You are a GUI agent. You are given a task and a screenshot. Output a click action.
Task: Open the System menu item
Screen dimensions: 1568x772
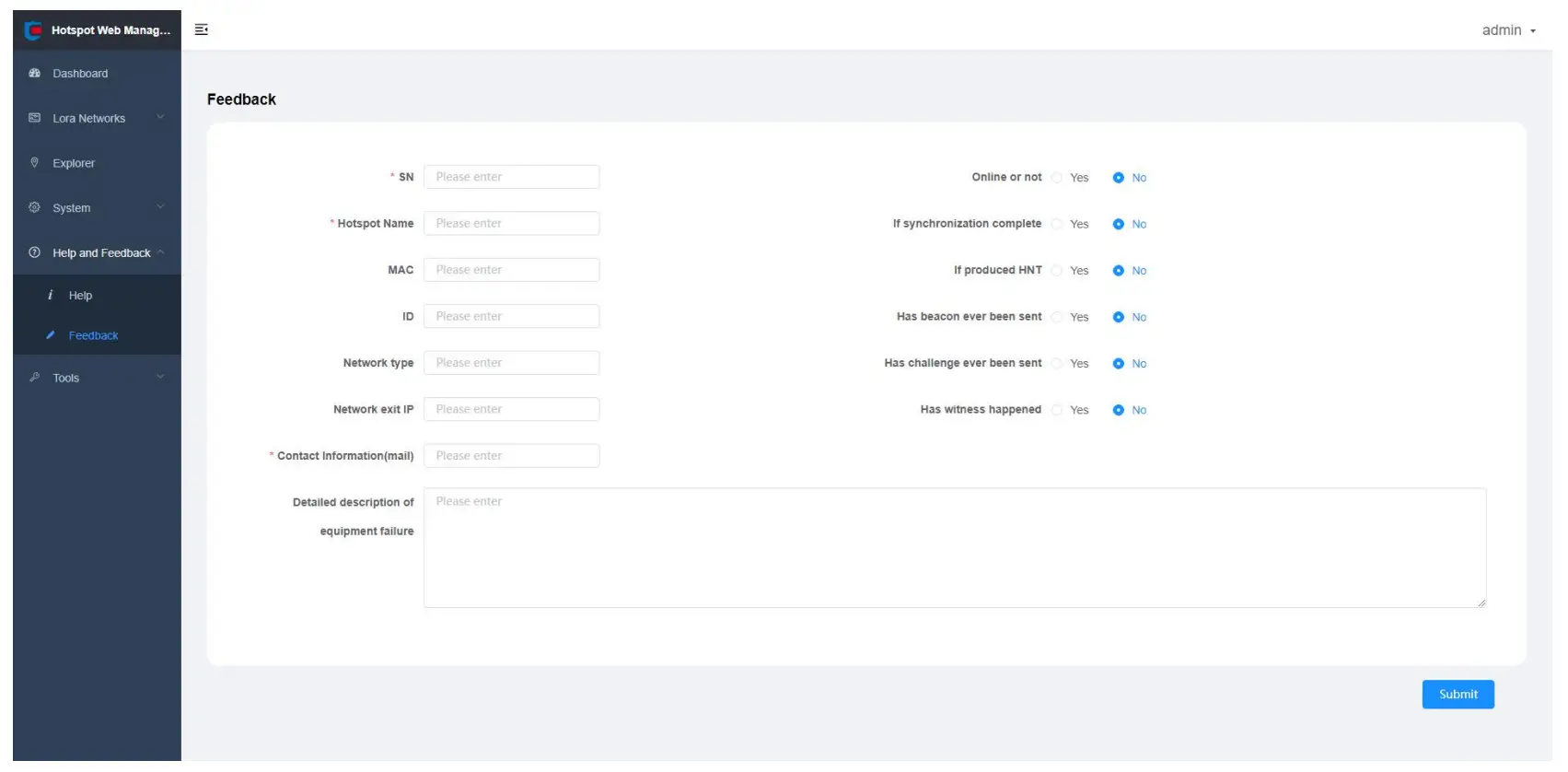tap(97, 207)
